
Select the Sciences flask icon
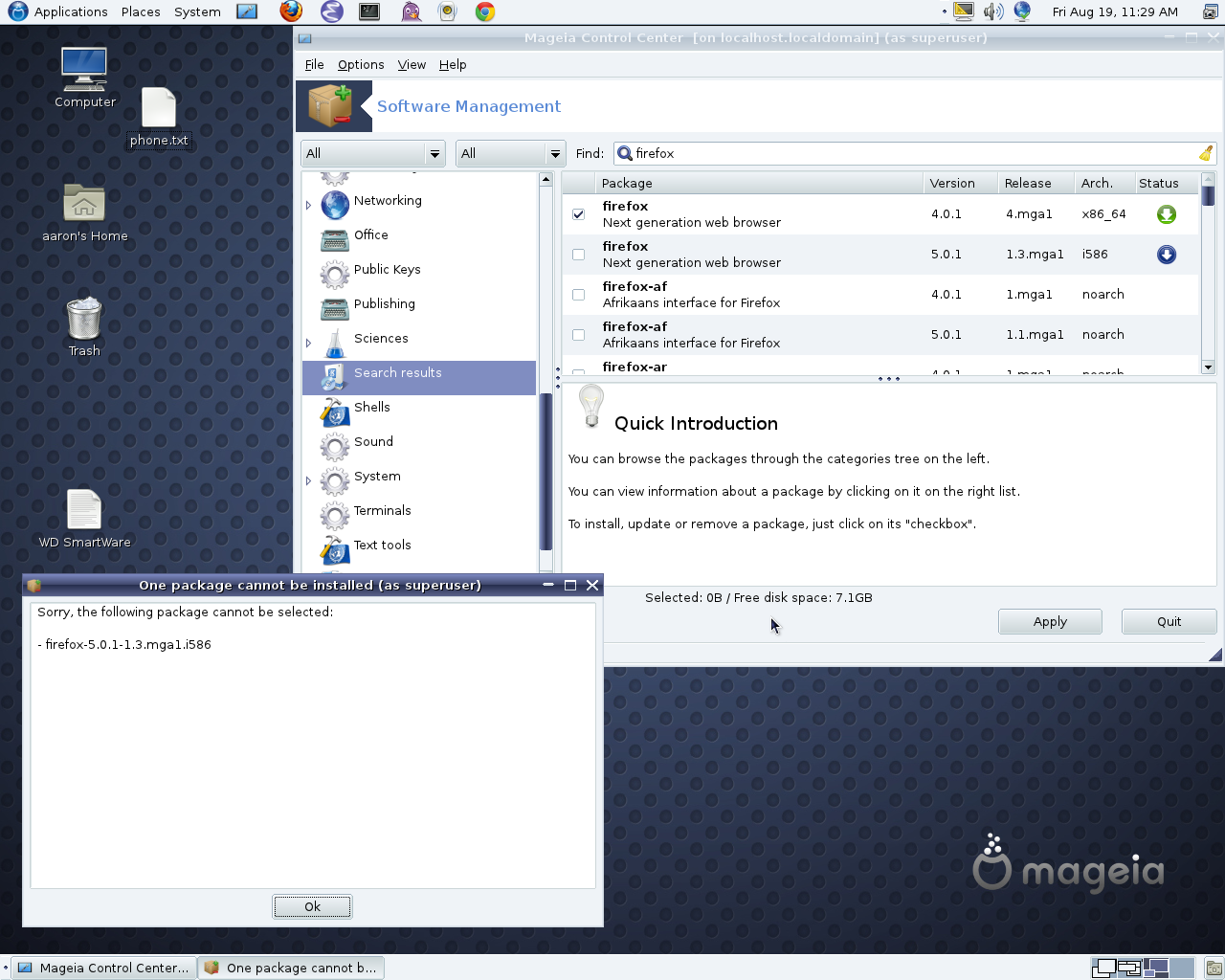(335, 342)
